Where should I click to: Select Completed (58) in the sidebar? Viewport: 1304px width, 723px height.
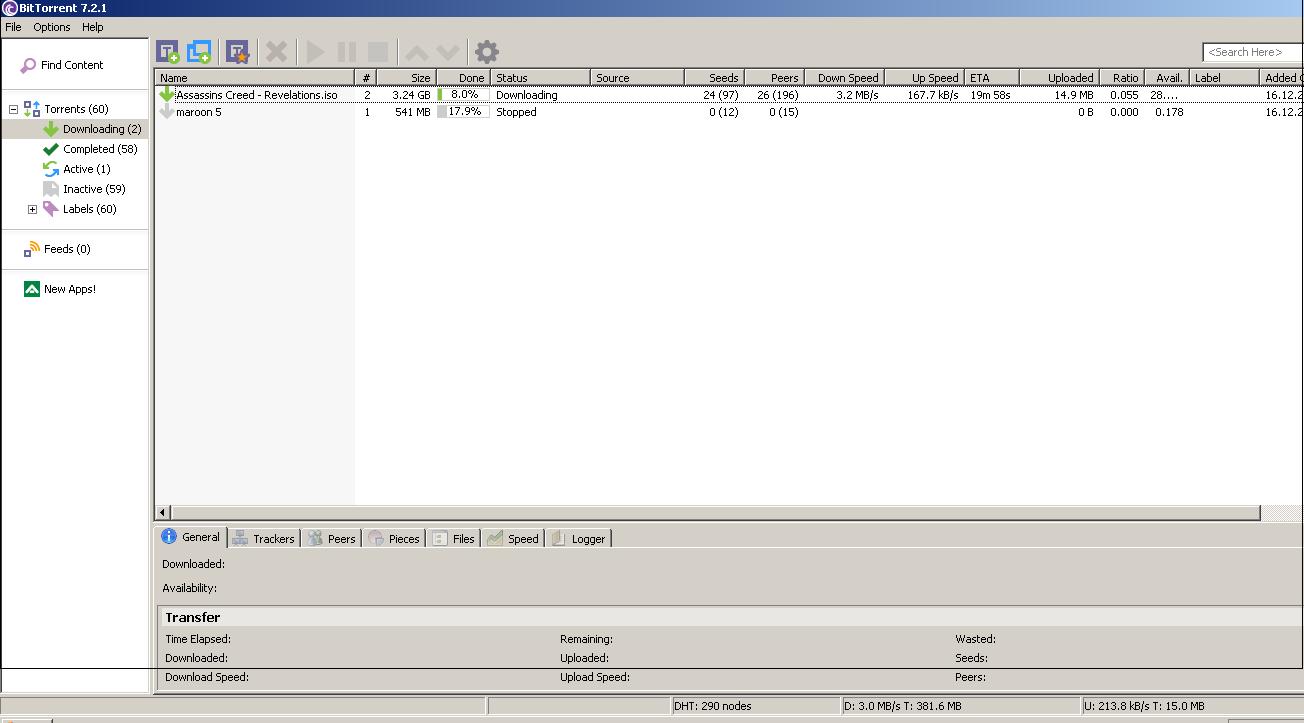pyautogui.click(x=99, y=149)
